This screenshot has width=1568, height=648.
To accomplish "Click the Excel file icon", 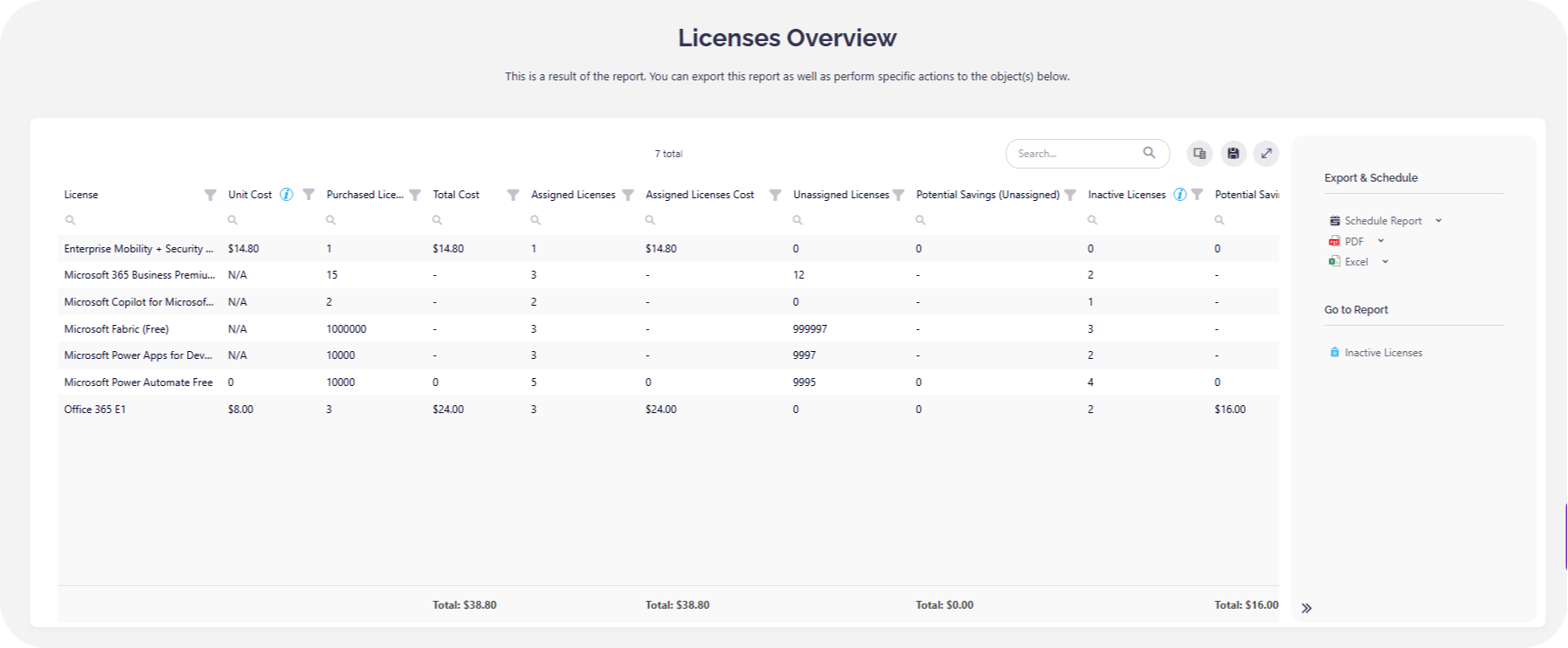I will click(x=1334, y=261).
